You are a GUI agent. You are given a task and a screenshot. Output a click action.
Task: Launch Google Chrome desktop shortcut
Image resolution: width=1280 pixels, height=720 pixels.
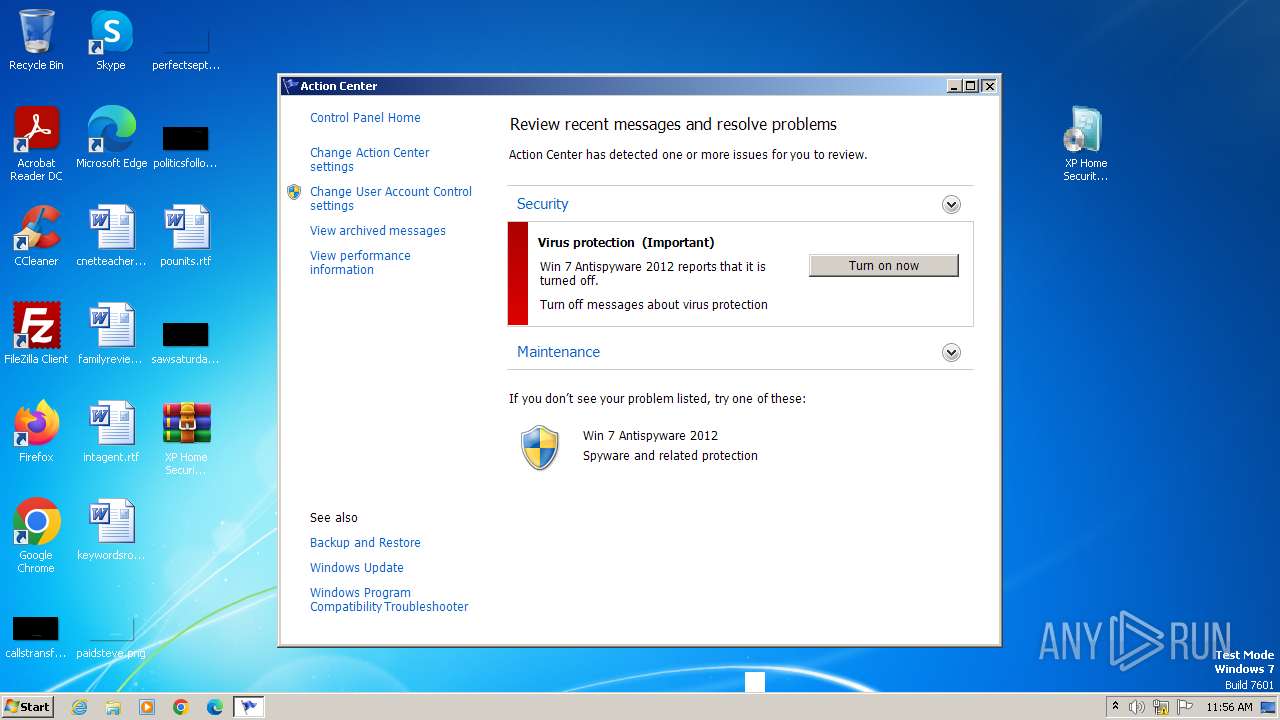click(x=36, y=536)
